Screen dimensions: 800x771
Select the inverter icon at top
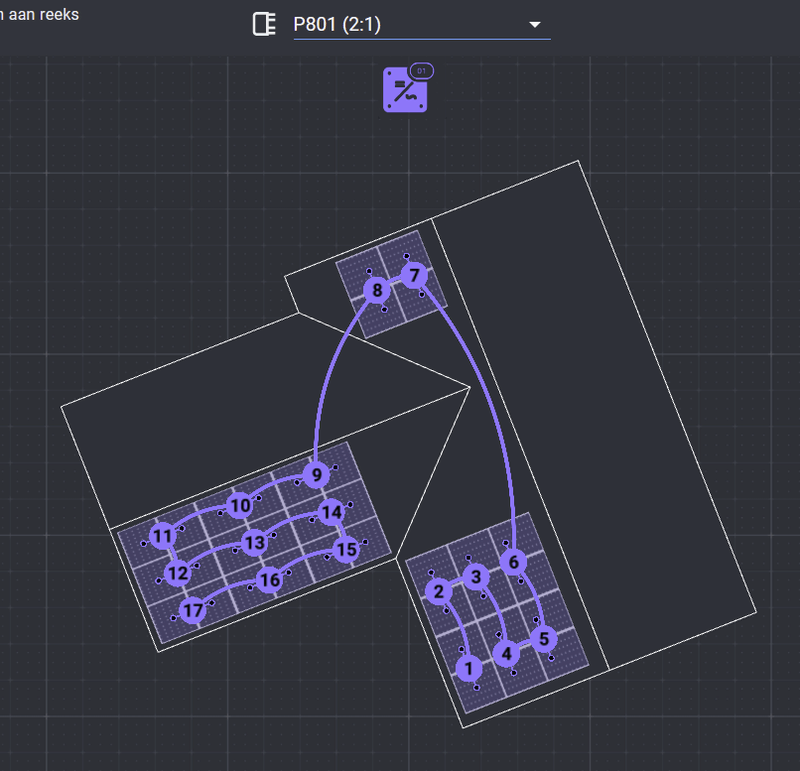tap(405, 90)
